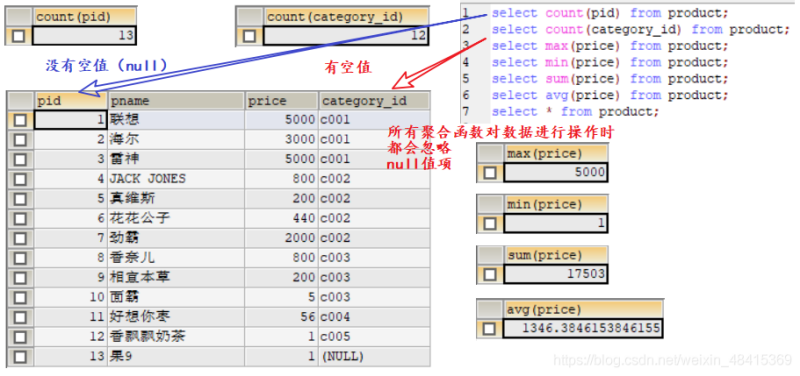This screenshot has width=800, height=376.
Task: Check the min(price) result row checkbox
Action: [x=490, y=224]
